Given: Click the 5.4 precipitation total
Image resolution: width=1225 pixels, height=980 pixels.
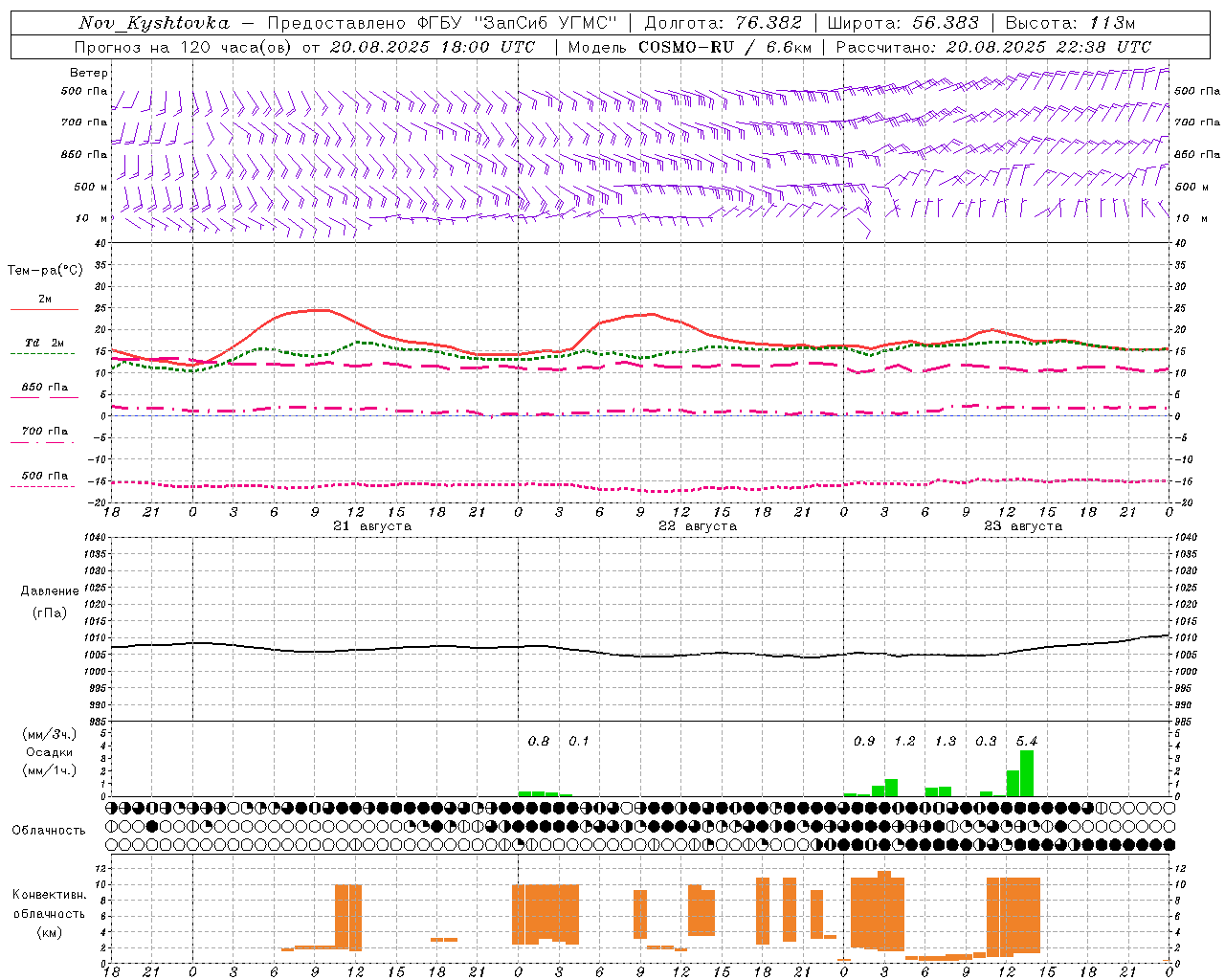Looking at the screenshot, I should tap(1027, 741).
